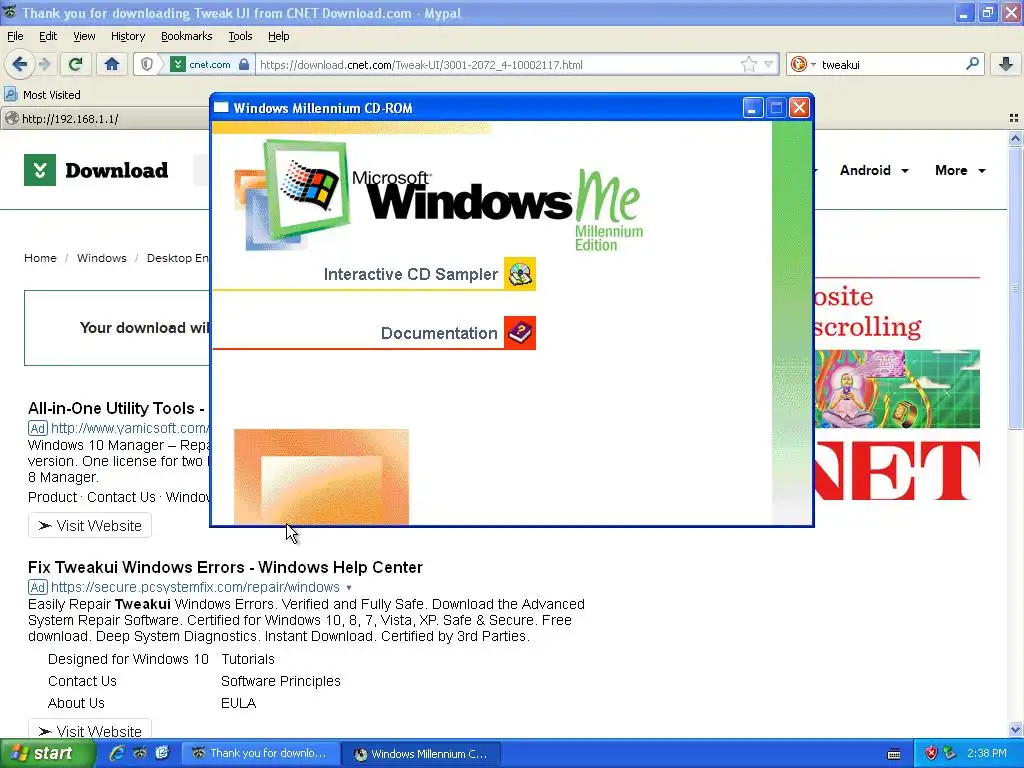The image size is (1024, 768).
Task: Launch Mypal raccoon icon in quick launch
Action: point(139,753)
